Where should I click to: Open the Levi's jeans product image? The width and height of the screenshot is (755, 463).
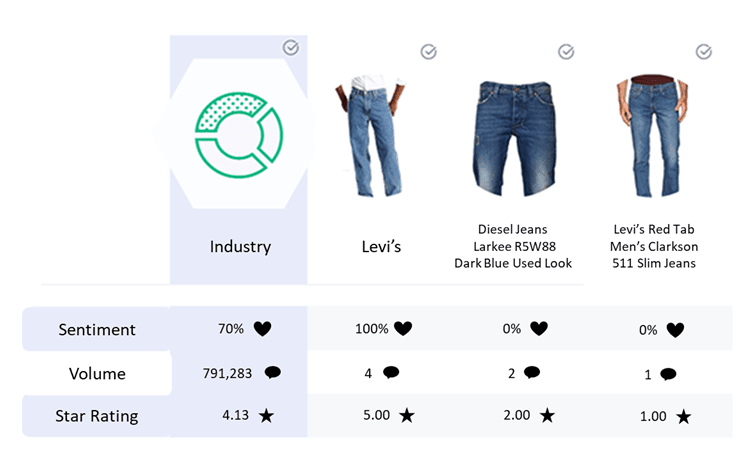tap(371, 135)
